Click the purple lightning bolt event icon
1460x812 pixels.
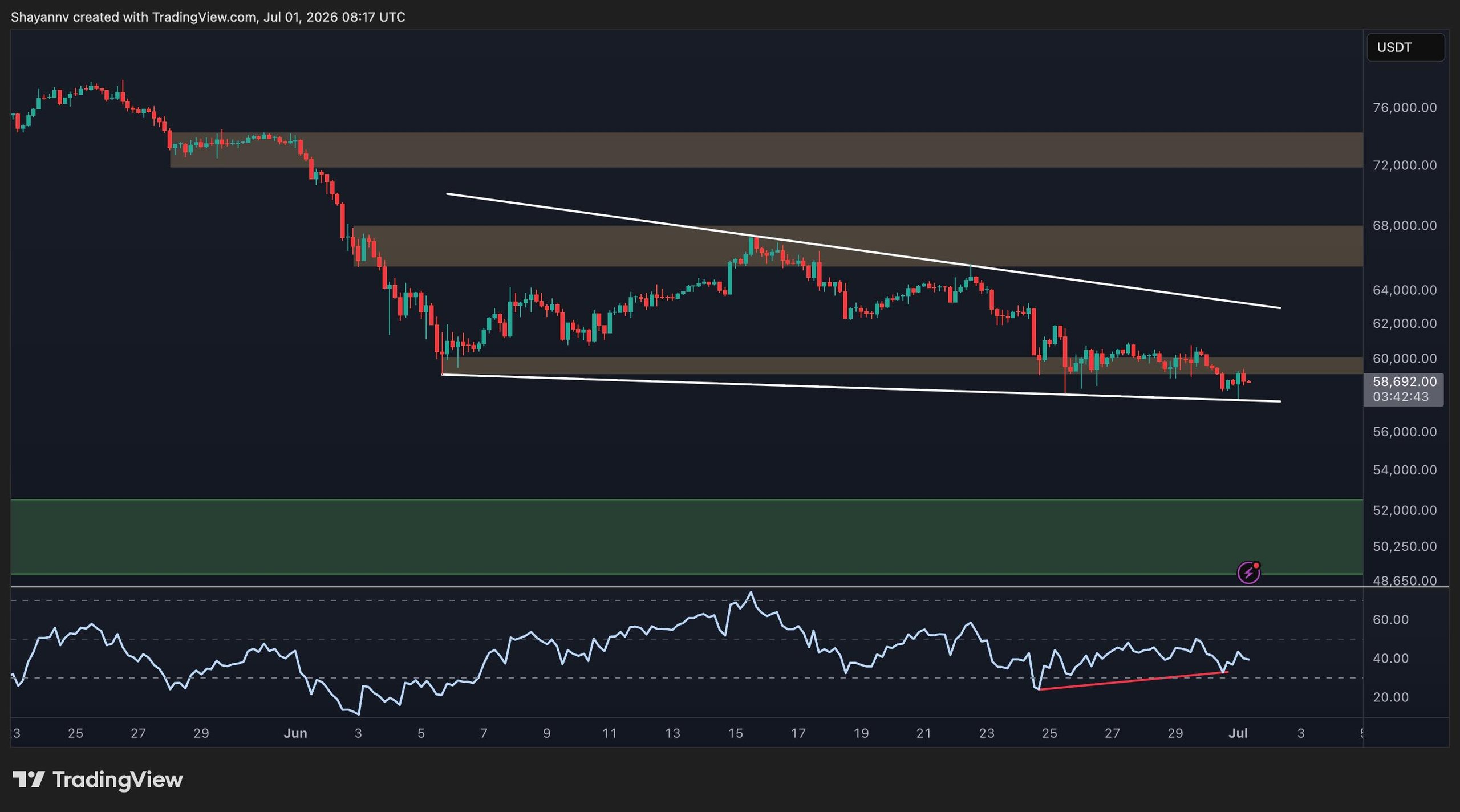[1248, 573]
